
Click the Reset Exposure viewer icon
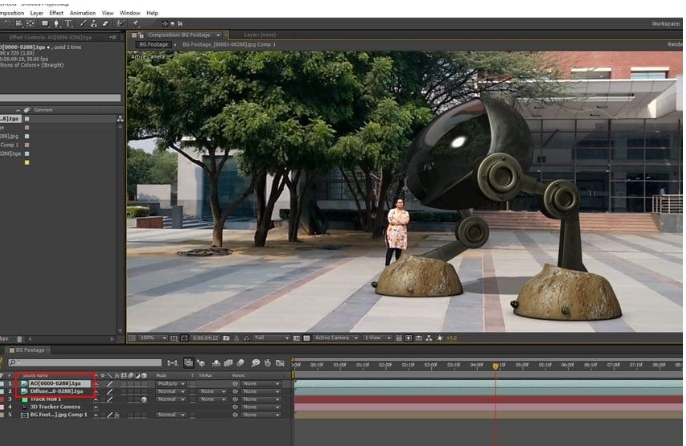(439, 338)
